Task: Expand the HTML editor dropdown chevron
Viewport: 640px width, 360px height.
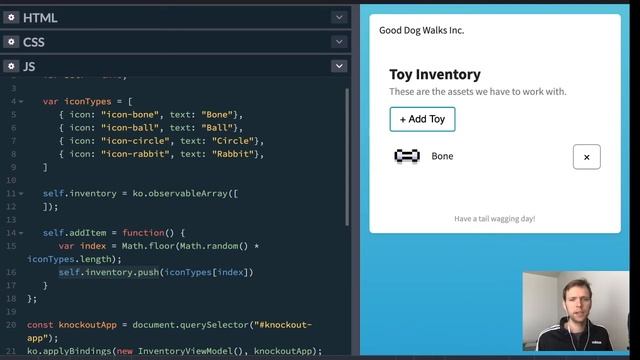Action: 339,18
